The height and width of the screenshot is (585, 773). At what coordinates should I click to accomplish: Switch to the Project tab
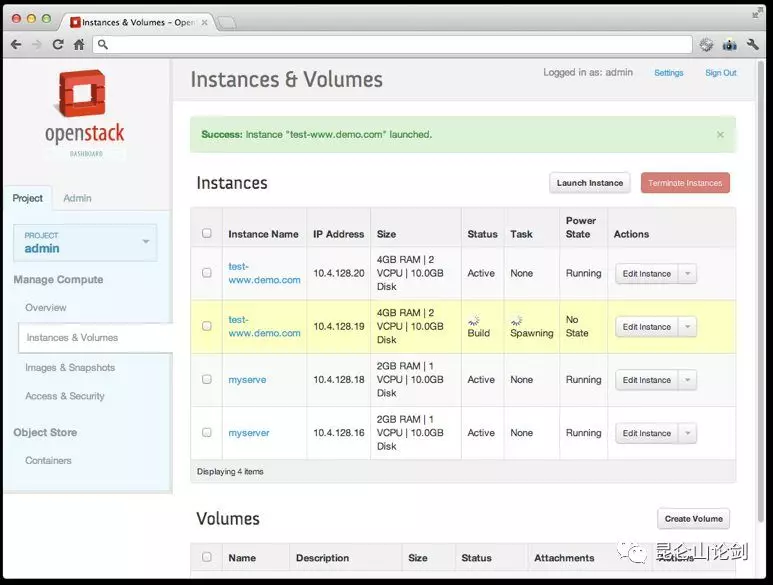pos(28,198)
